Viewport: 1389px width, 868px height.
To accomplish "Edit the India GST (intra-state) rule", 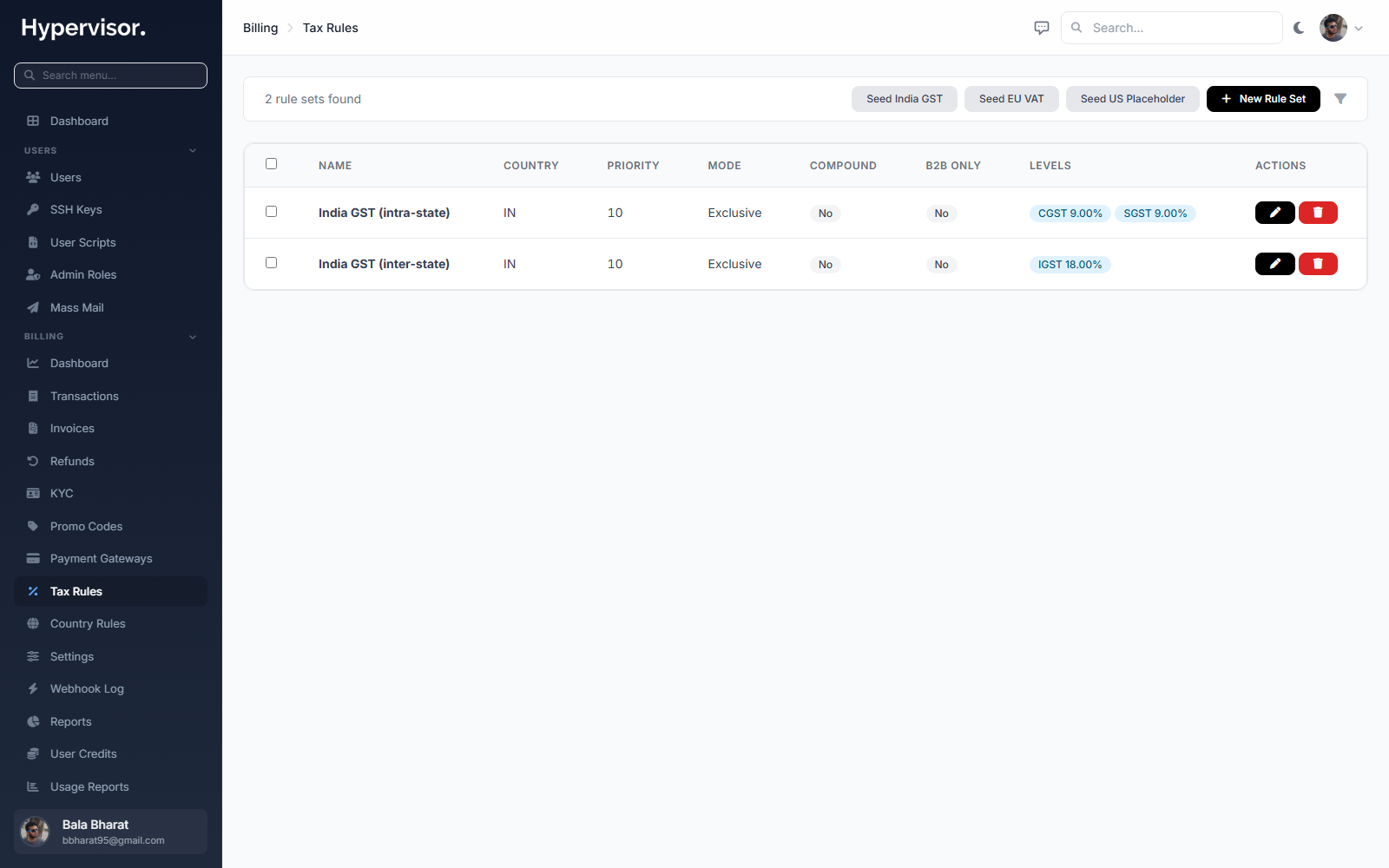I will tap(1274, 213).
